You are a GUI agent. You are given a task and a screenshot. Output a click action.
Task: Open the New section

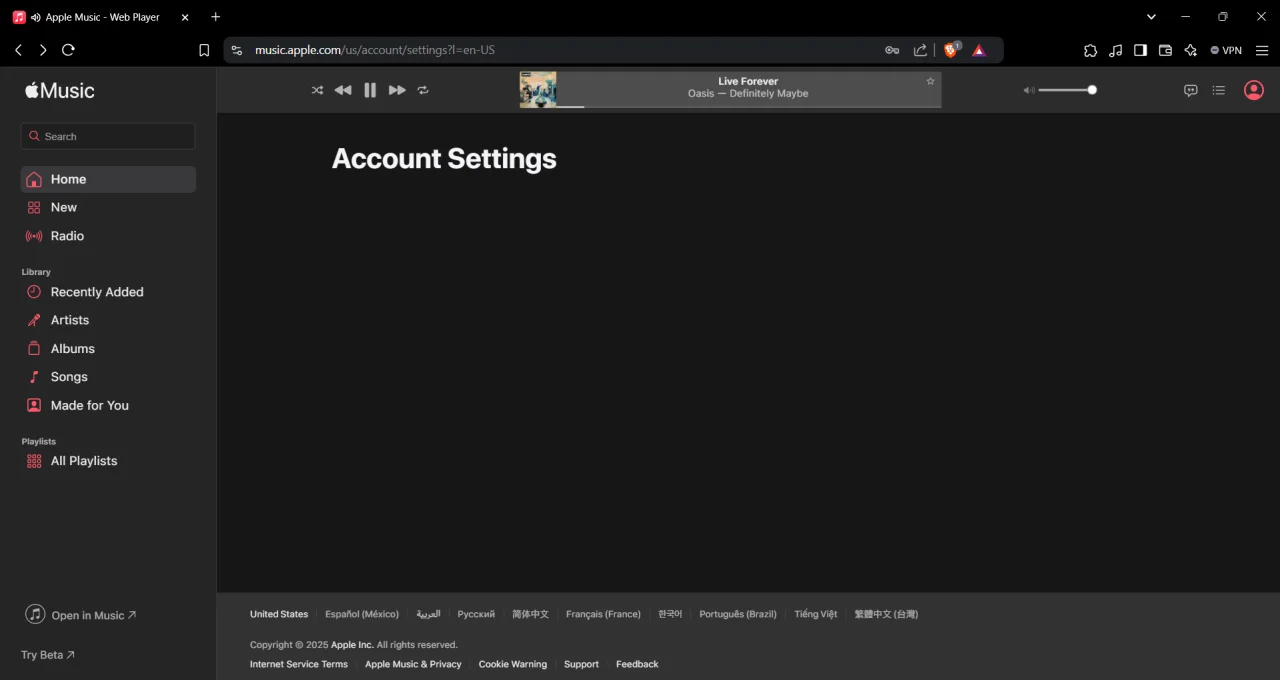click(x=108, y=207)
